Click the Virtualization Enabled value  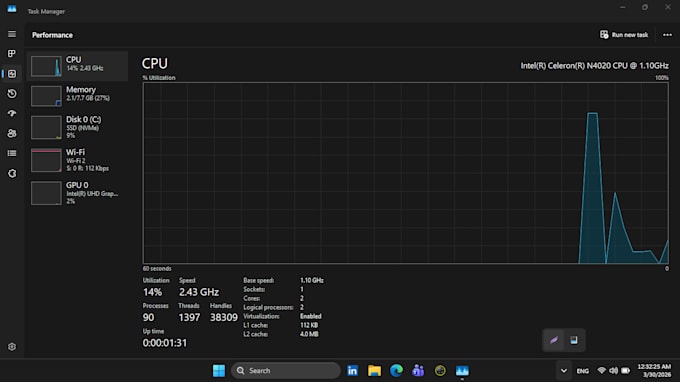click(x=311, y=316)
